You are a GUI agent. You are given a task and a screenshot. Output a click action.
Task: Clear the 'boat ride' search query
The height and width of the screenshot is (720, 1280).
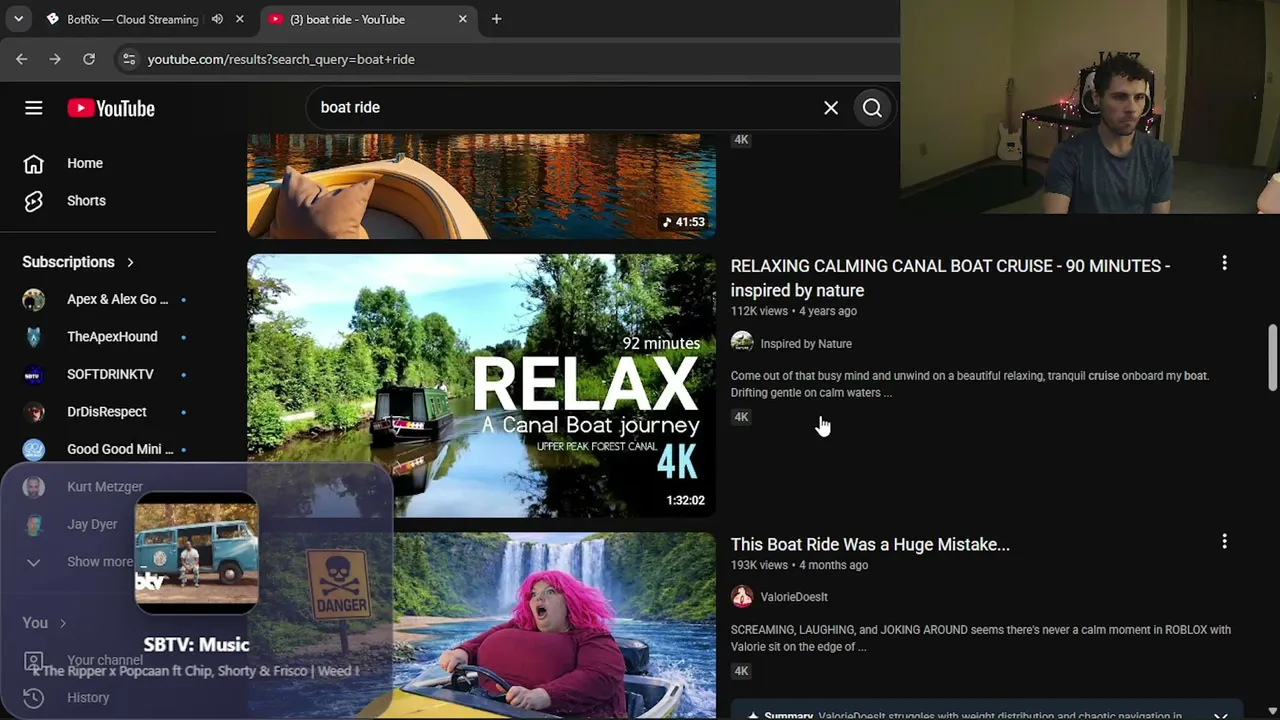point(831,107)
